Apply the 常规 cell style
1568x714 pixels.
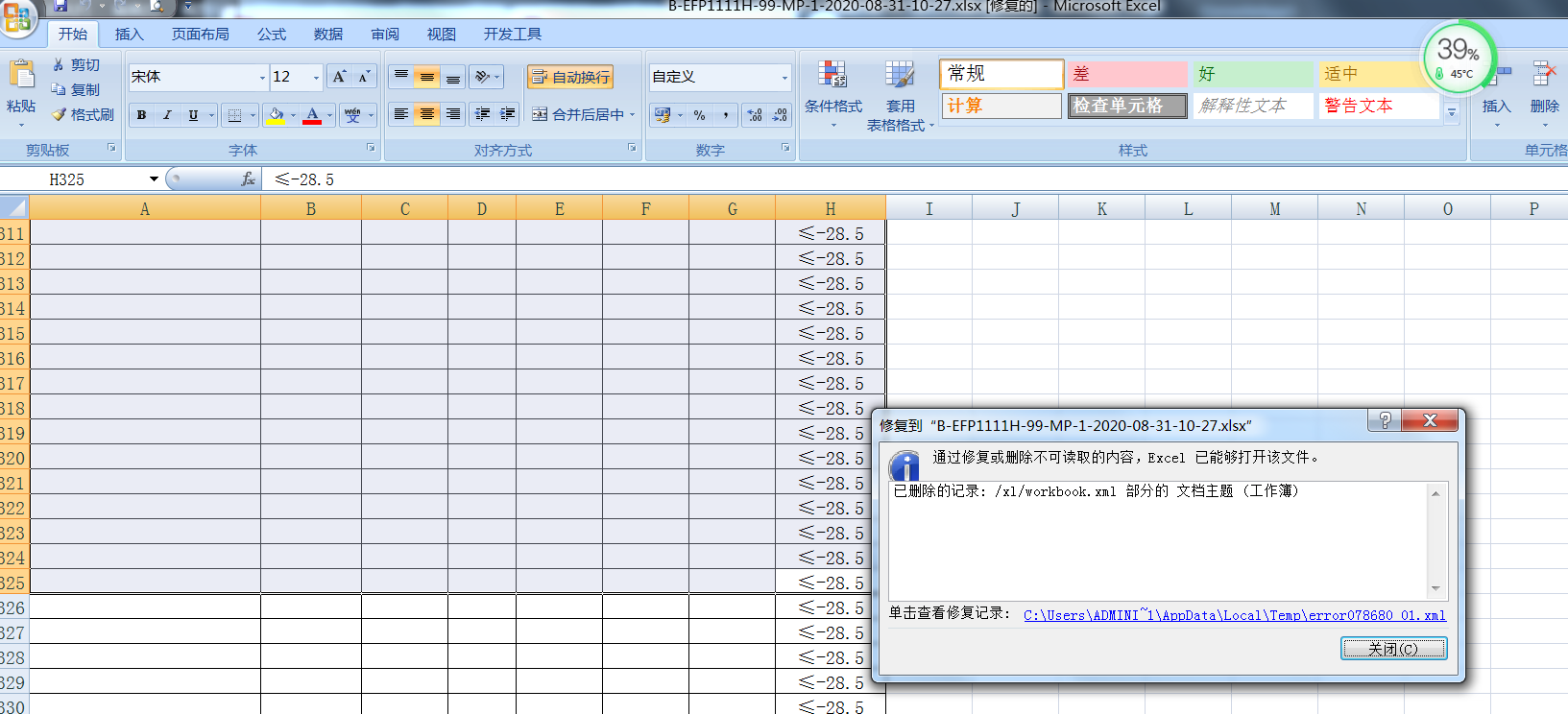(x=1001, y=74)
